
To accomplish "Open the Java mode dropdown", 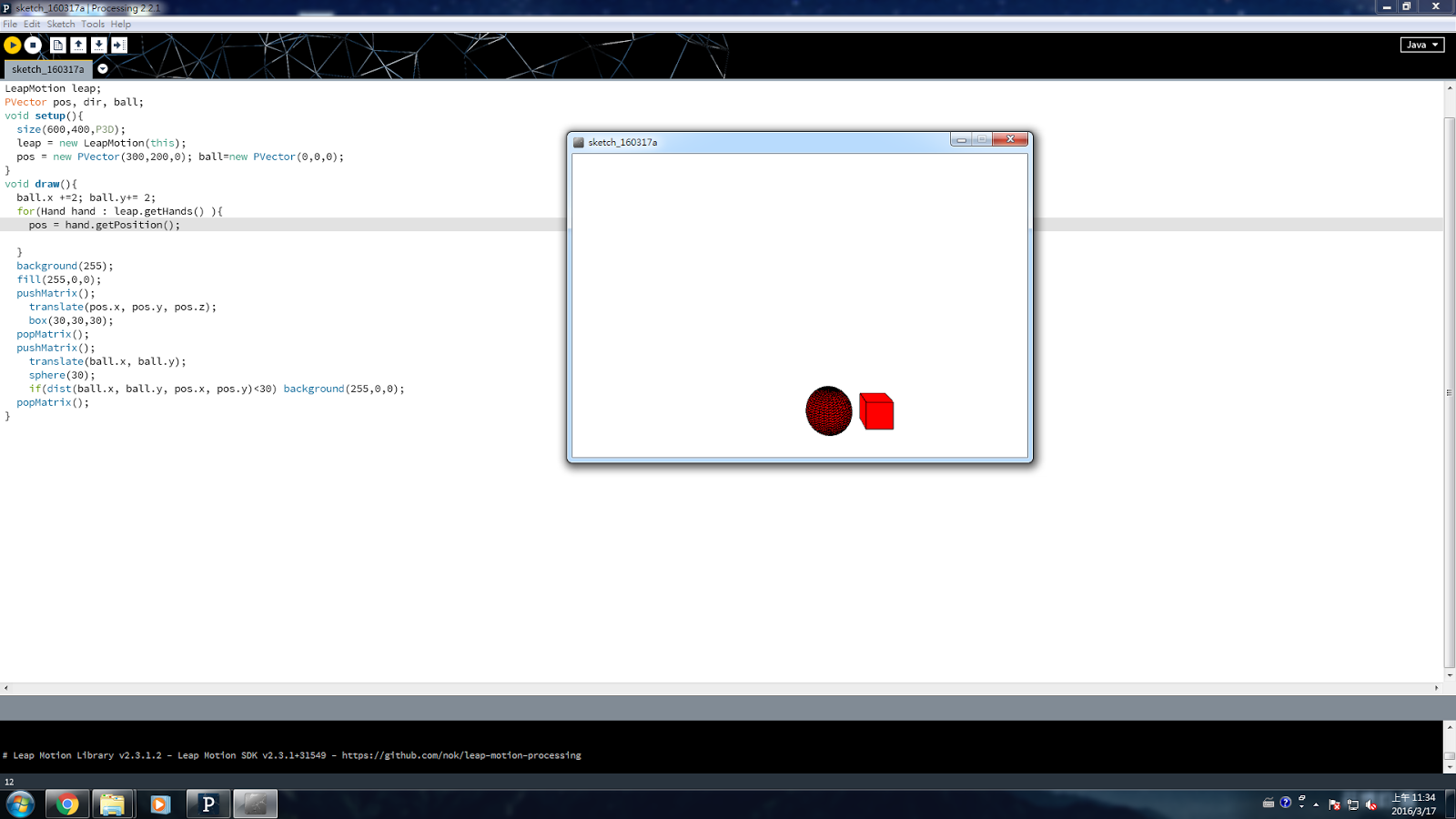I will (x=1422, y=45).
